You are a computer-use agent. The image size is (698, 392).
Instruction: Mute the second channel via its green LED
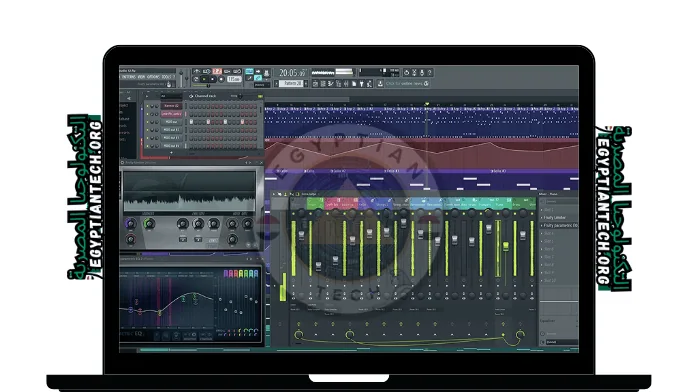point(147,114)
